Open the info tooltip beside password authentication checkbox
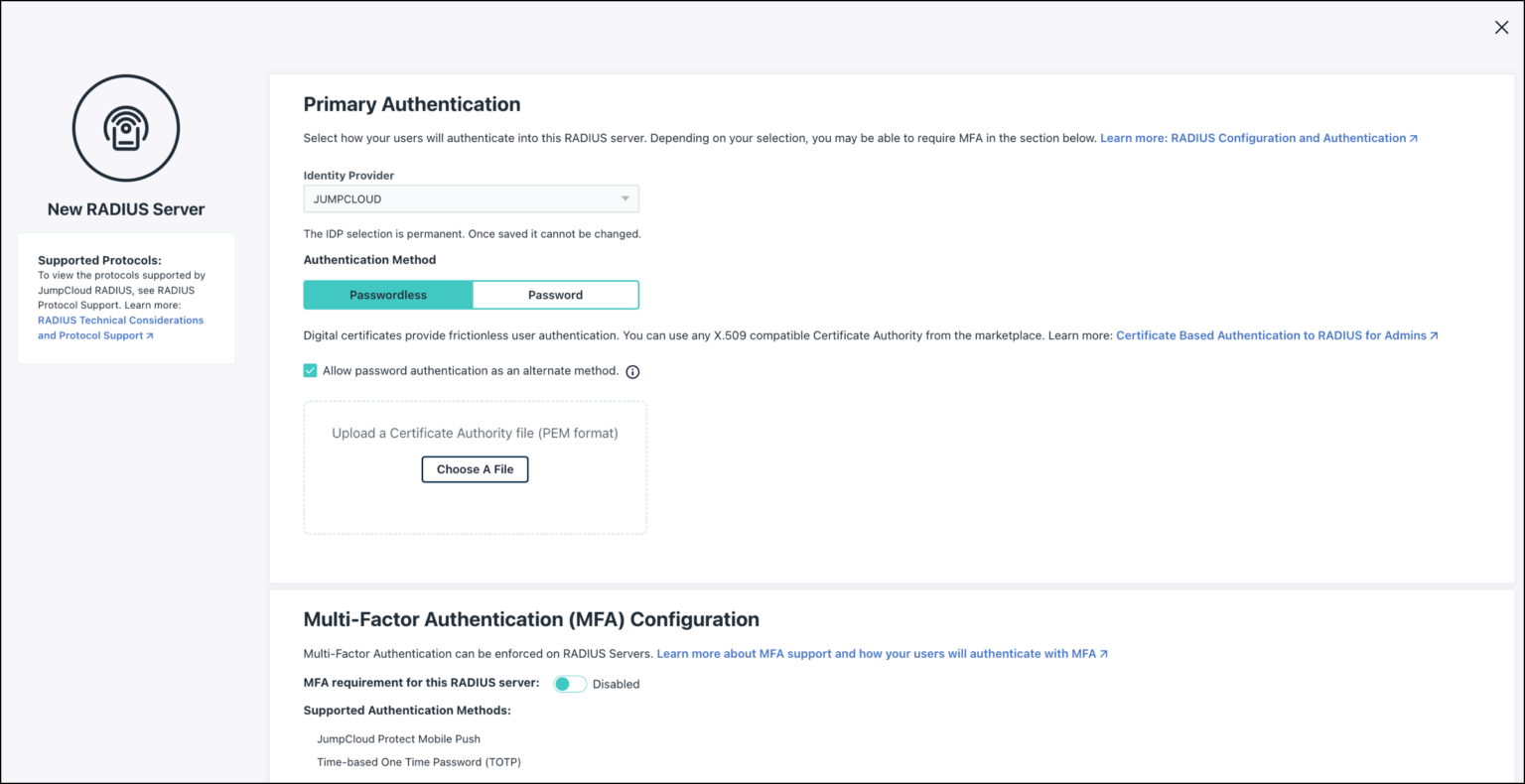Screen dimensions: 1525x784 [632, 371]
